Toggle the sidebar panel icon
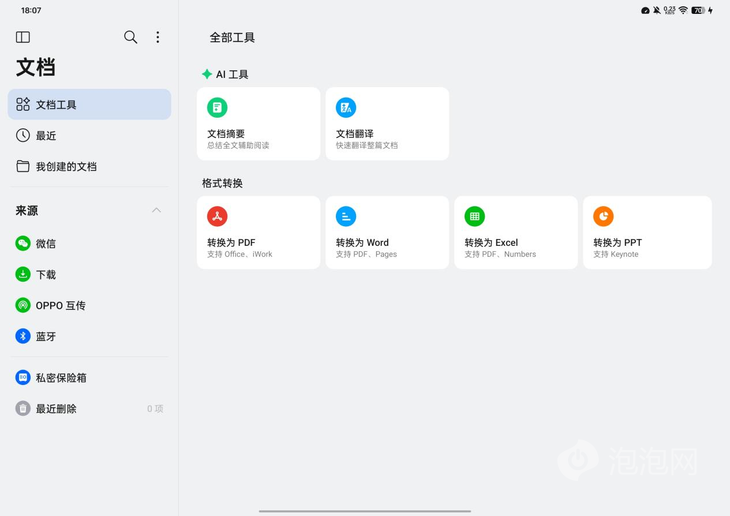Image resolution: width=730 pixels, height=516 pixels. click(x=23, y=37)
